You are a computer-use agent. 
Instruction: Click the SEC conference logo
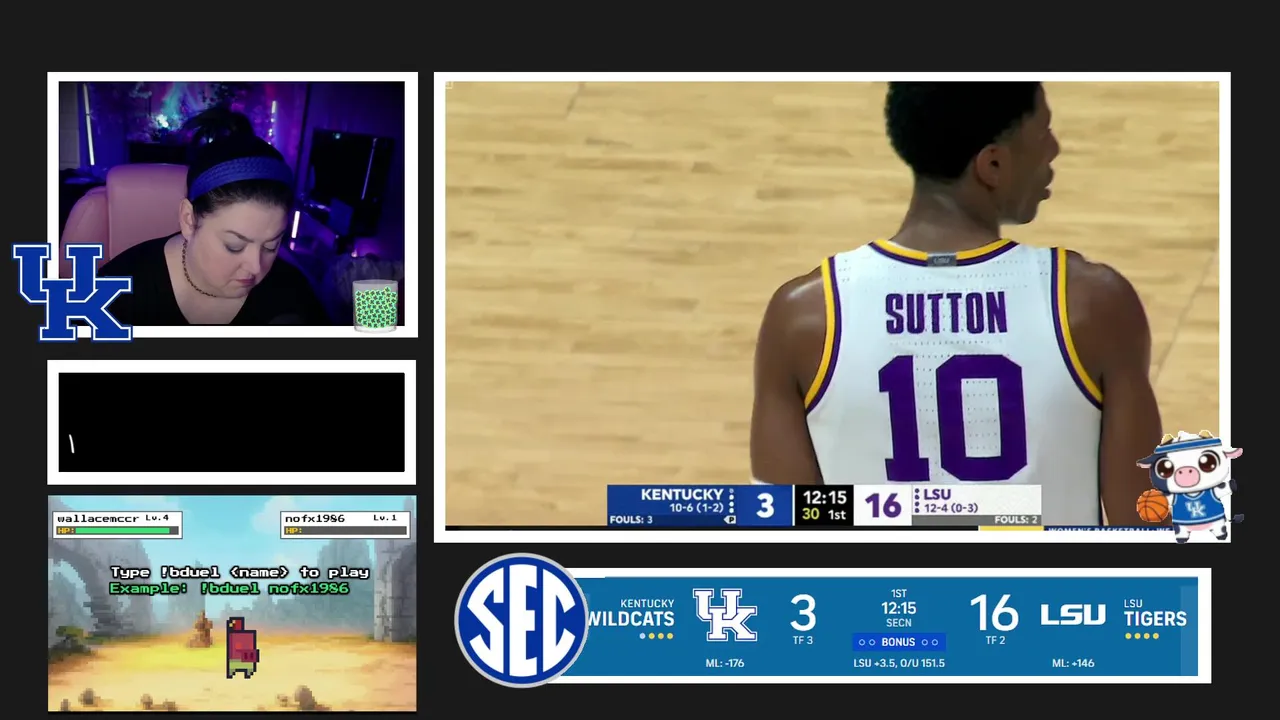tap(521, 620)
